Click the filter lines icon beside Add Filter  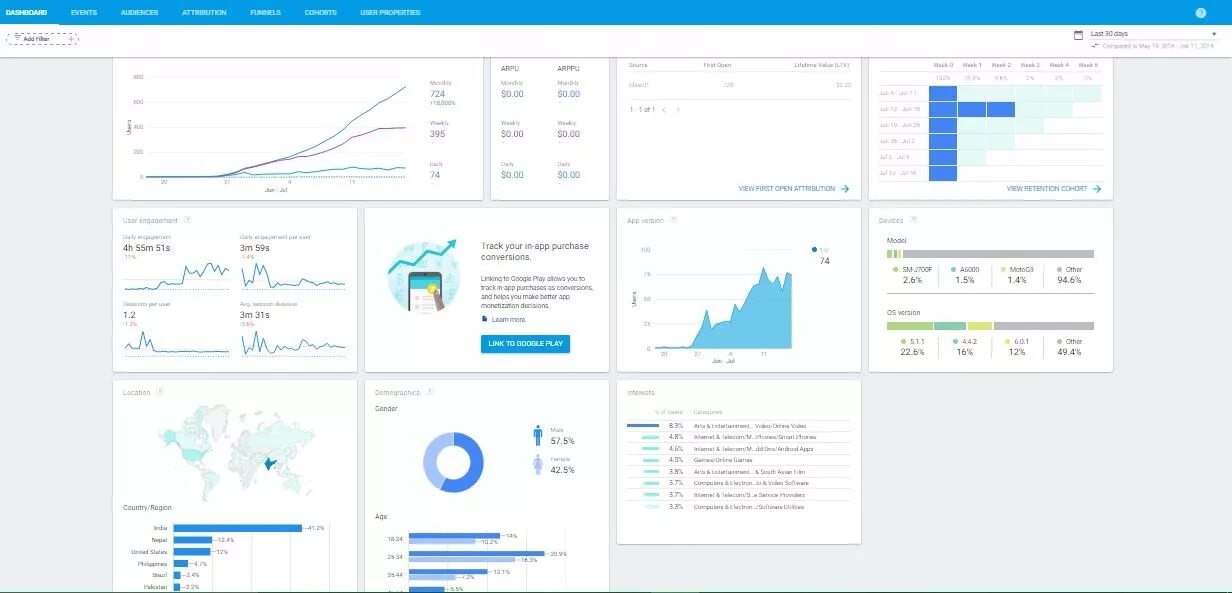(x=17, y=39)
